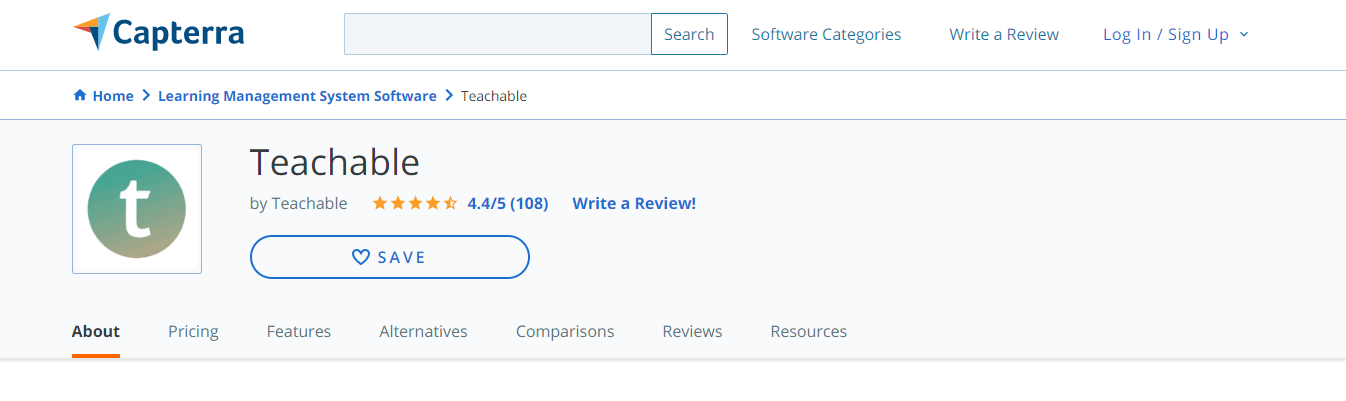Image resolution: width=1346 pixels, height=401 pixels.
Task: Click in the search input field
Action: click(497, 34)
